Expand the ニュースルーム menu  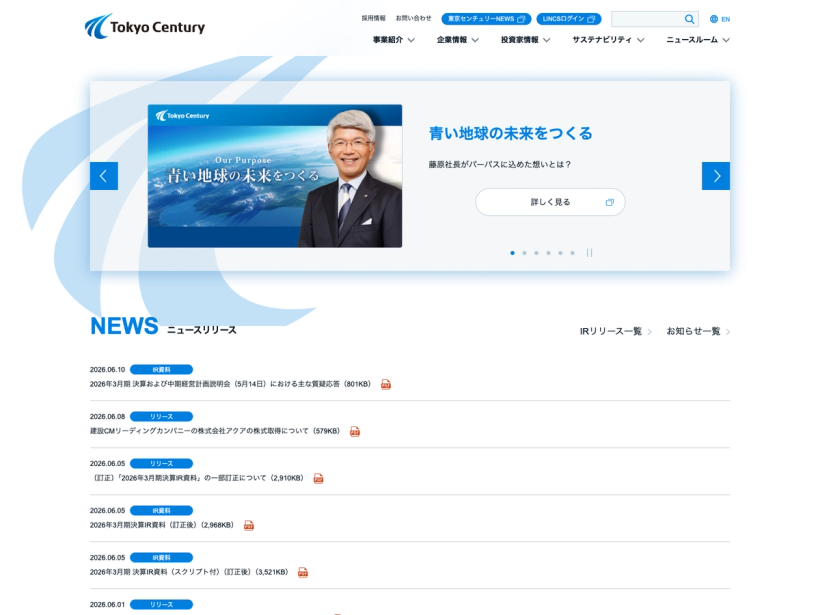click(x=698, y=40)
